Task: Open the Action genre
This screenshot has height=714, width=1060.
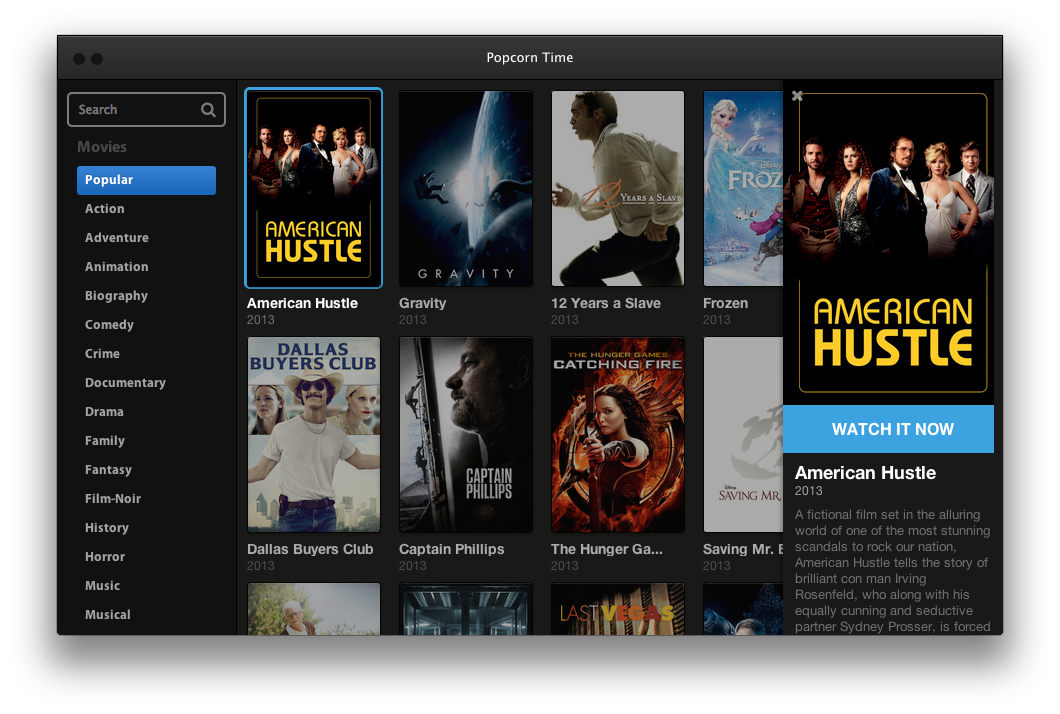Action: [105, 209]
